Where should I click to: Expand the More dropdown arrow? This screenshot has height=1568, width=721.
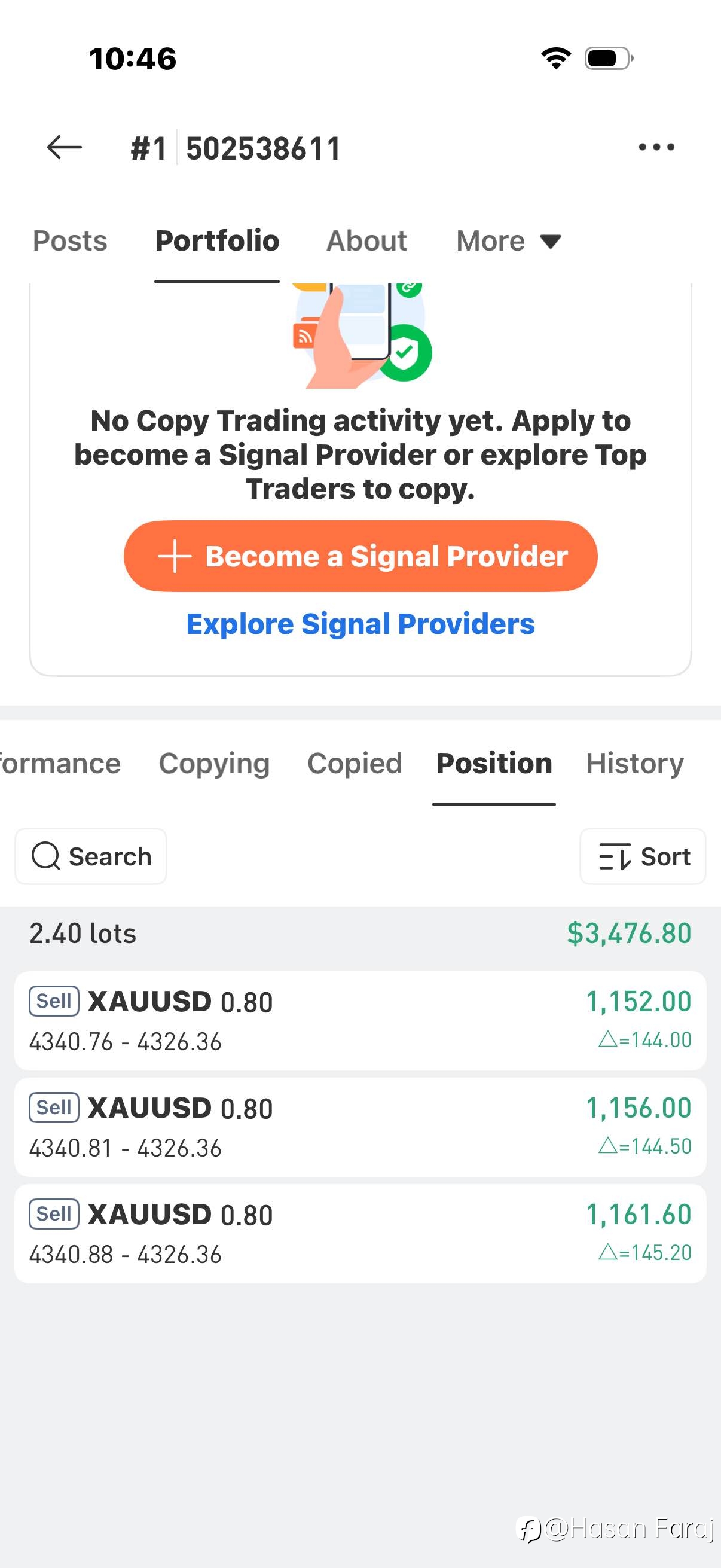pos(550,242)
